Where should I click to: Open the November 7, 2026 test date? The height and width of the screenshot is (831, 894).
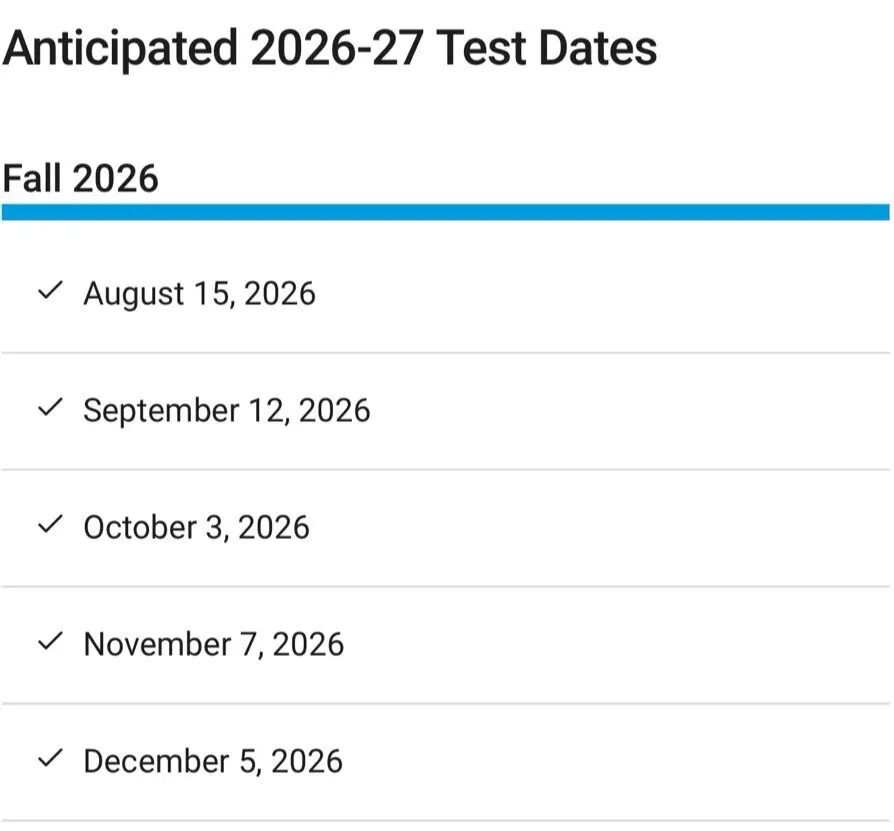[x=213, y=645]
